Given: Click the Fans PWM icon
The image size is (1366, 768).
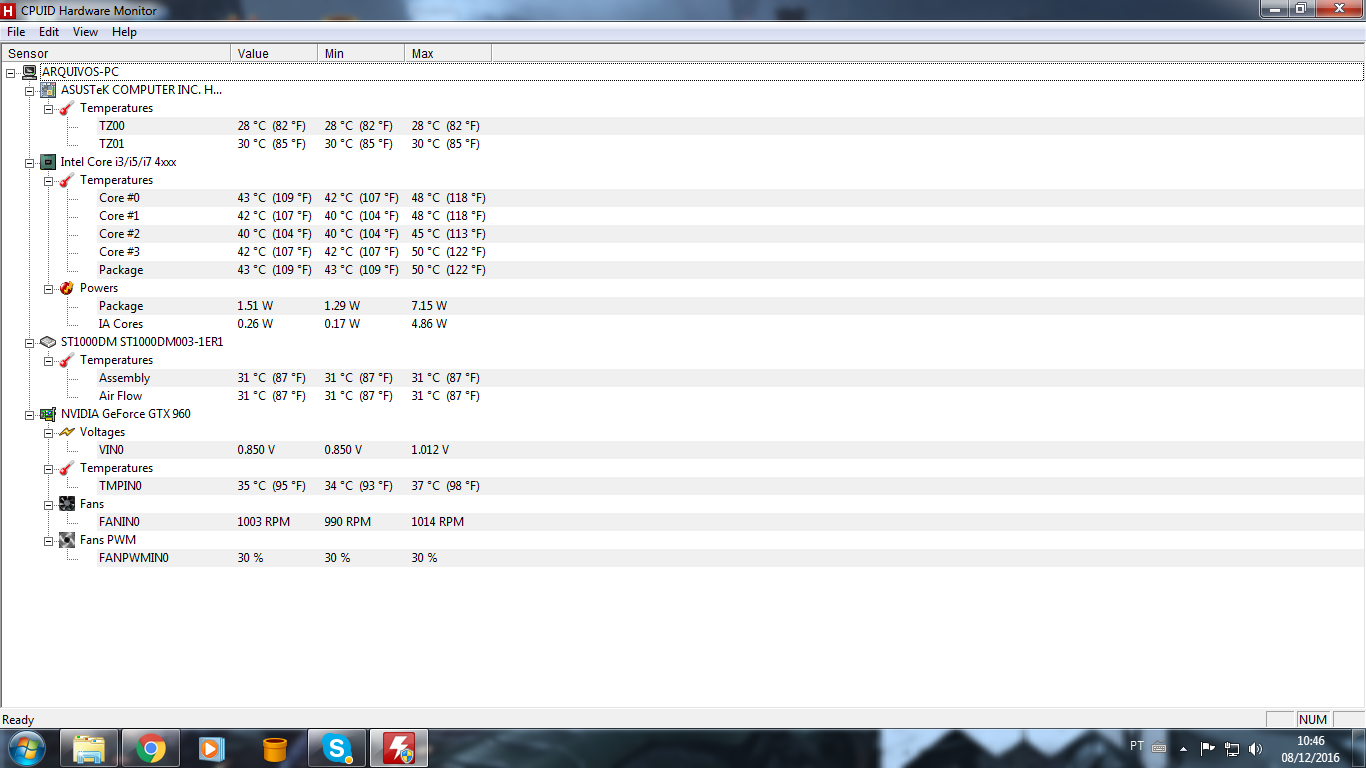Looking at the screenshot, I should click(67, 540).
